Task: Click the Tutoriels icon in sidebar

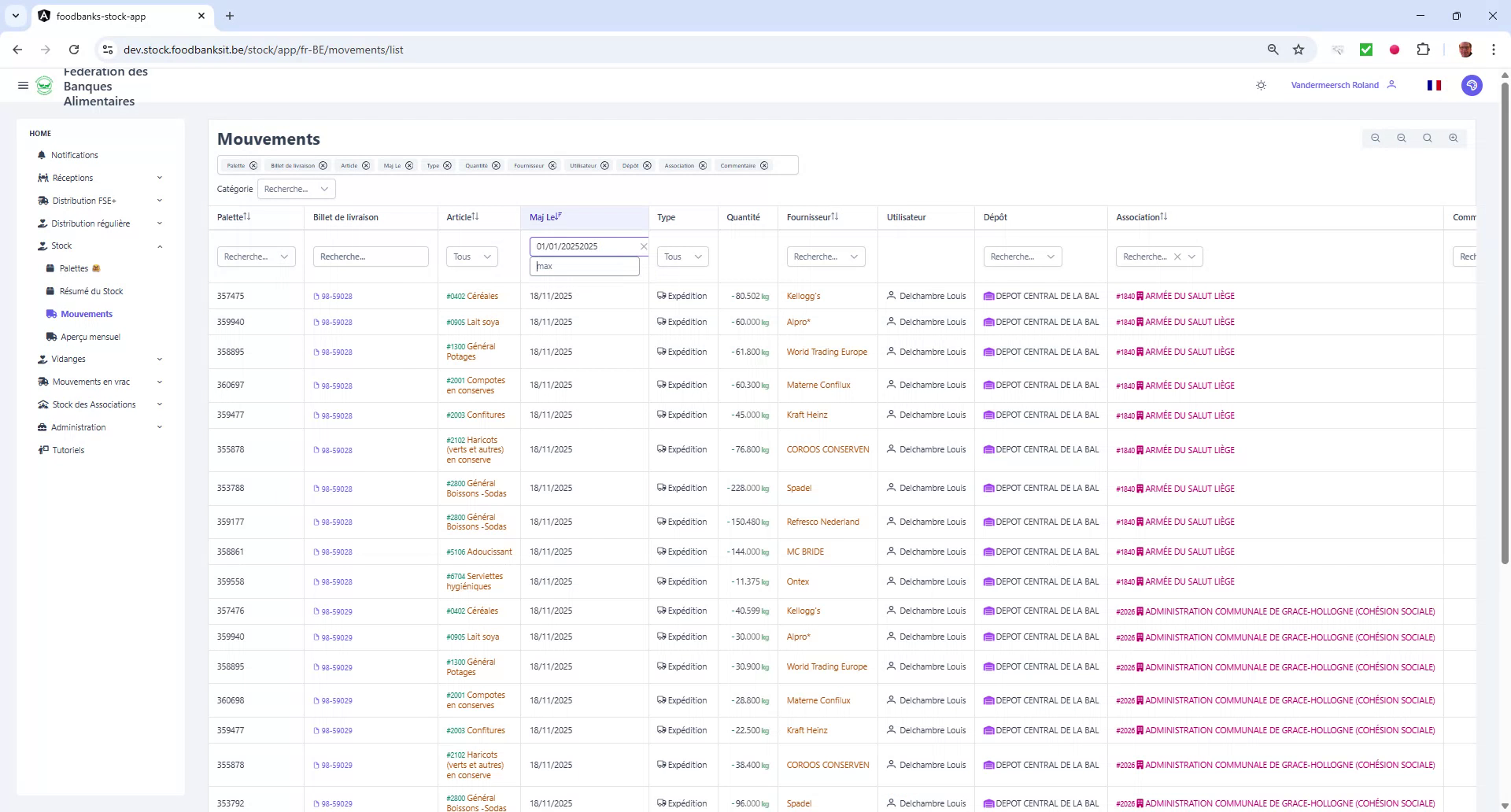Action: tap(44, 450)
